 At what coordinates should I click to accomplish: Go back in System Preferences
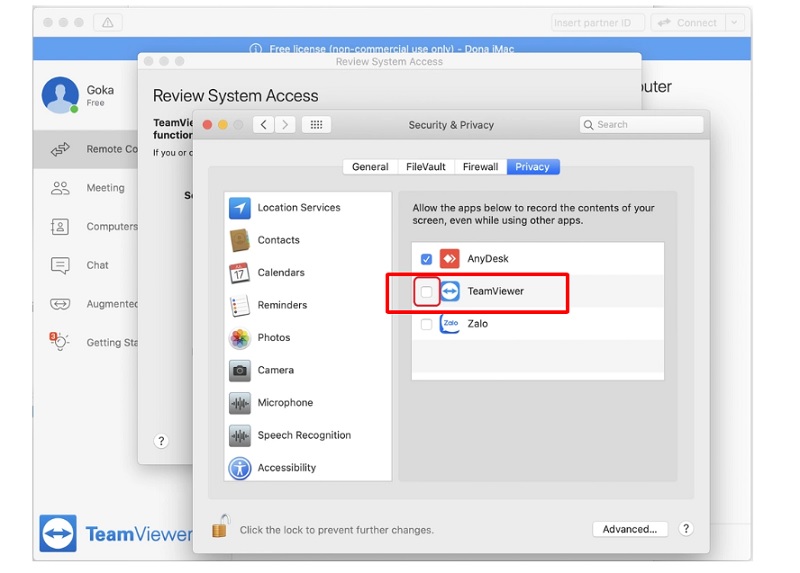pos(264,124)
